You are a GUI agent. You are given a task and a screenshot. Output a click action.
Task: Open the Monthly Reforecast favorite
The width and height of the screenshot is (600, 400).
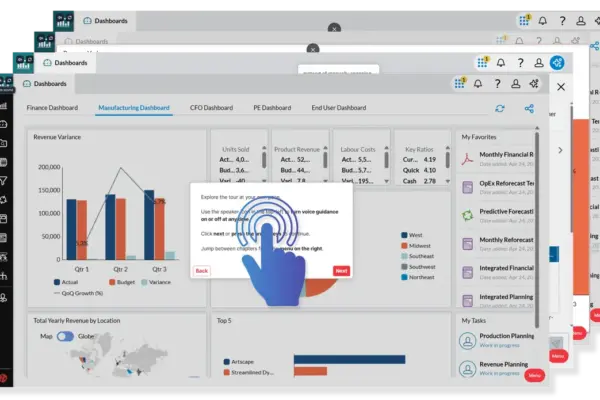point(496,244)
